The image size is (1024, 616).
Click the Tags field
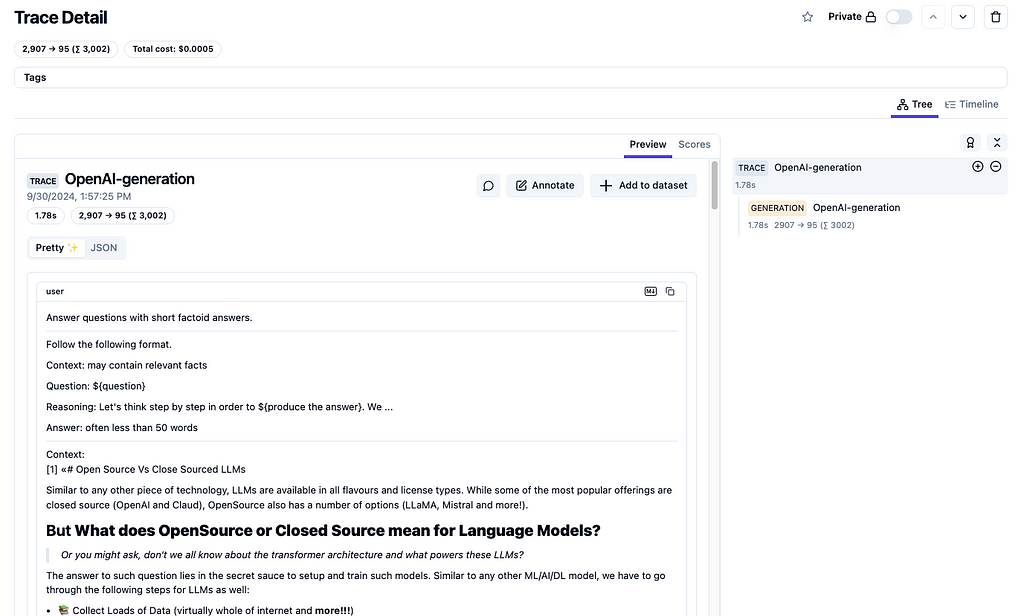tap(511, 77)
